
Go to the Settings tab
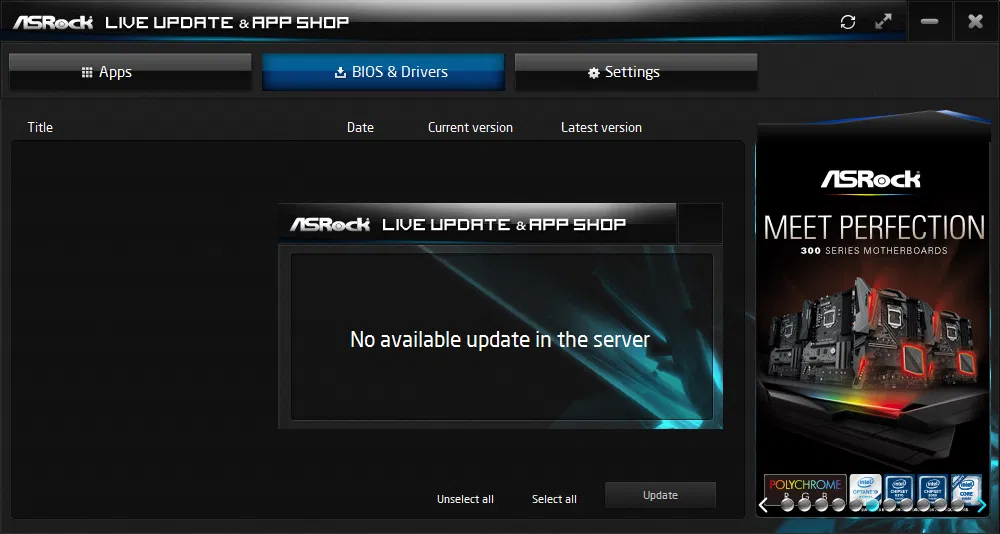click(636, 71)
